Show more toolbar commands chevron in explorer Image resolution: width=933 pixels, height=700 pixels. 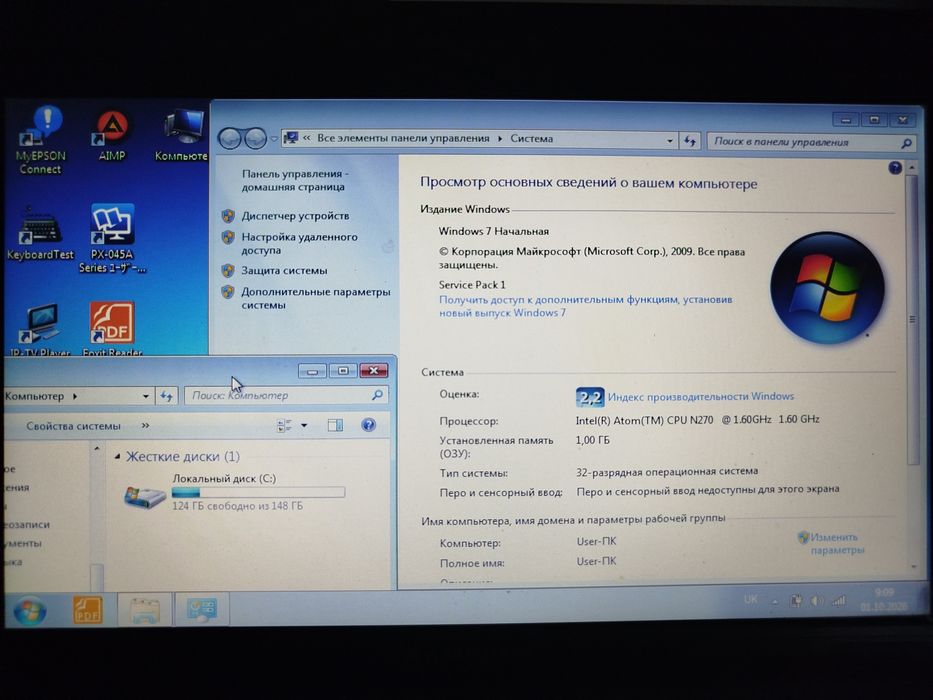(x=146, y=426)
